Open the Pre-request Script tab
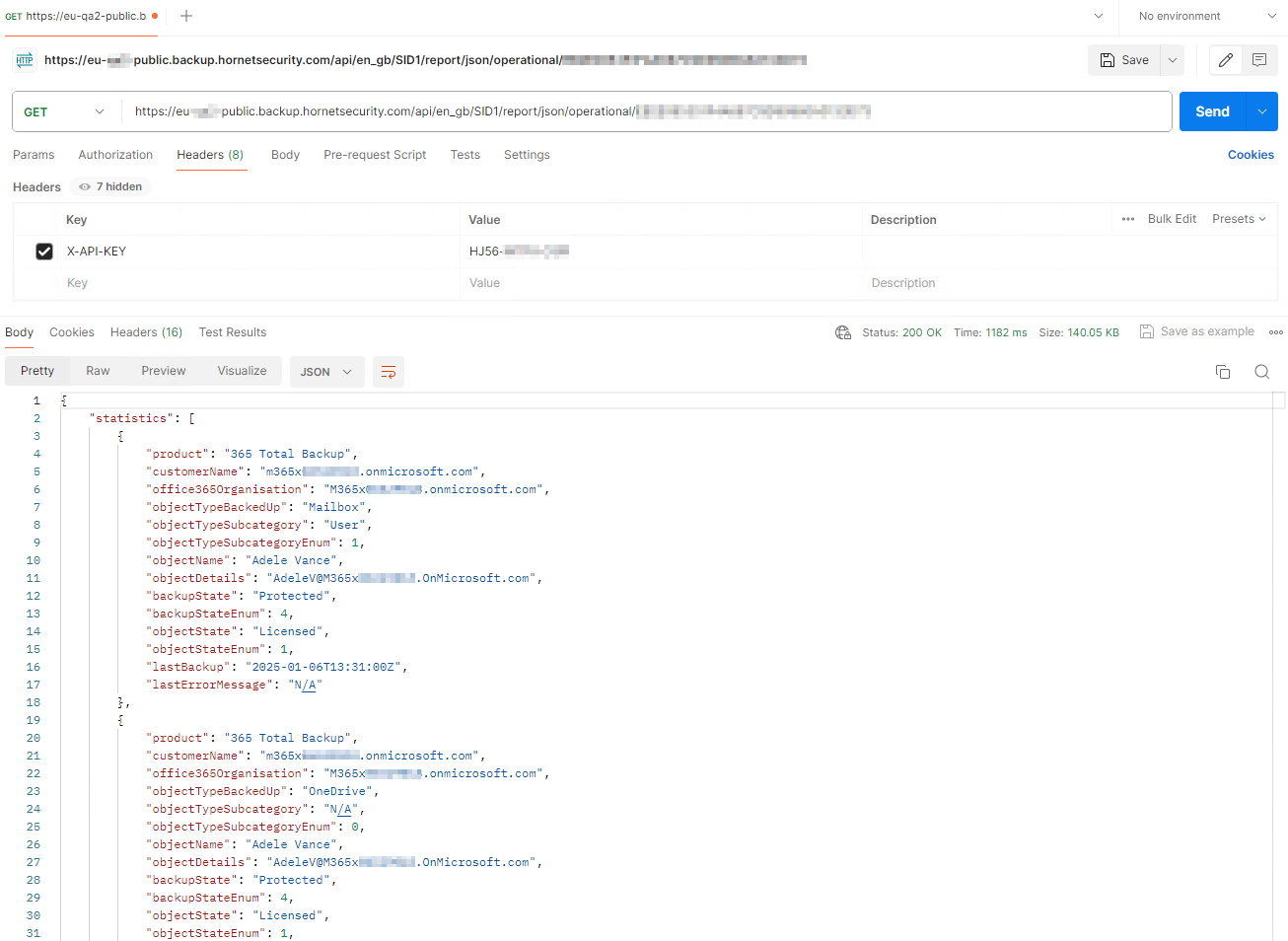Image resolution: width=1288 pixels, height=941 pixels. point(375,155)
